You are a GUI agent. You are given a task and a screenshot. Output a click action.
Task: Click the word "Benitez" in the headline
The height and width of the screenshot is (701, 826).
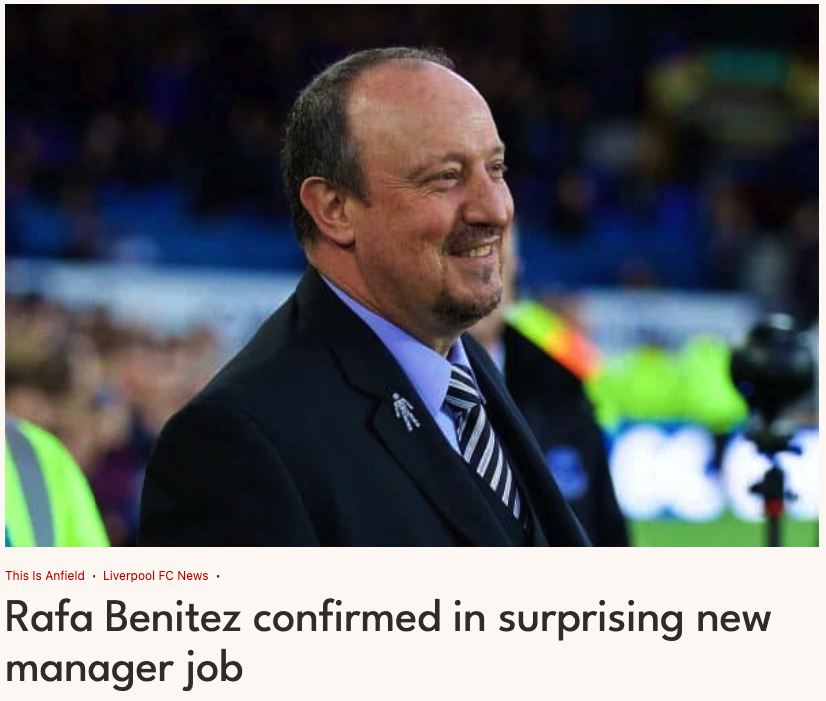tap(172, 618)
